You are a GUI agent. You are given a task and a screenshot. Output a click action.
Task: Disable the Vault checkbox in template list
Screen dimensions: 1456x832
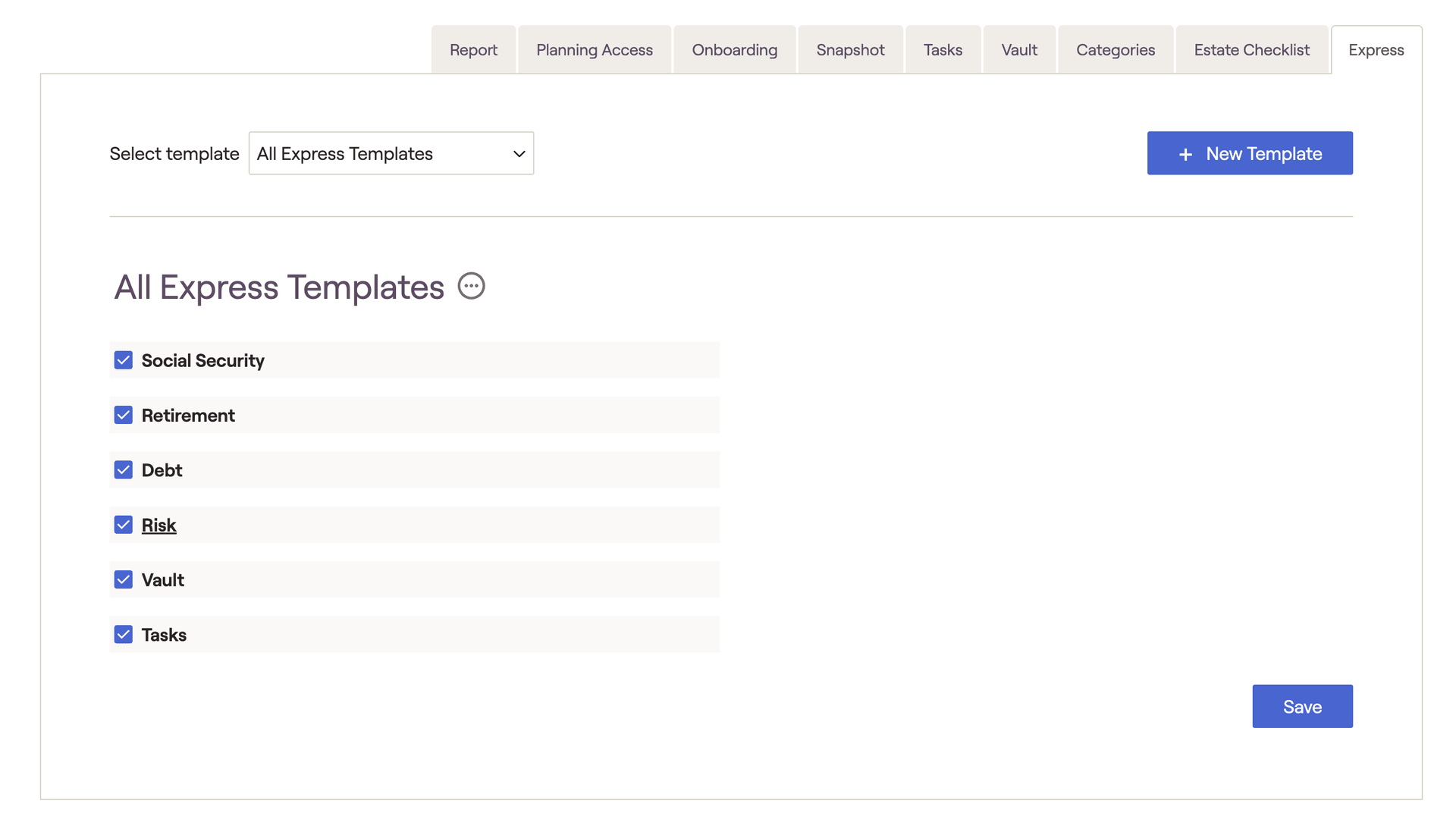coord(124,579)
